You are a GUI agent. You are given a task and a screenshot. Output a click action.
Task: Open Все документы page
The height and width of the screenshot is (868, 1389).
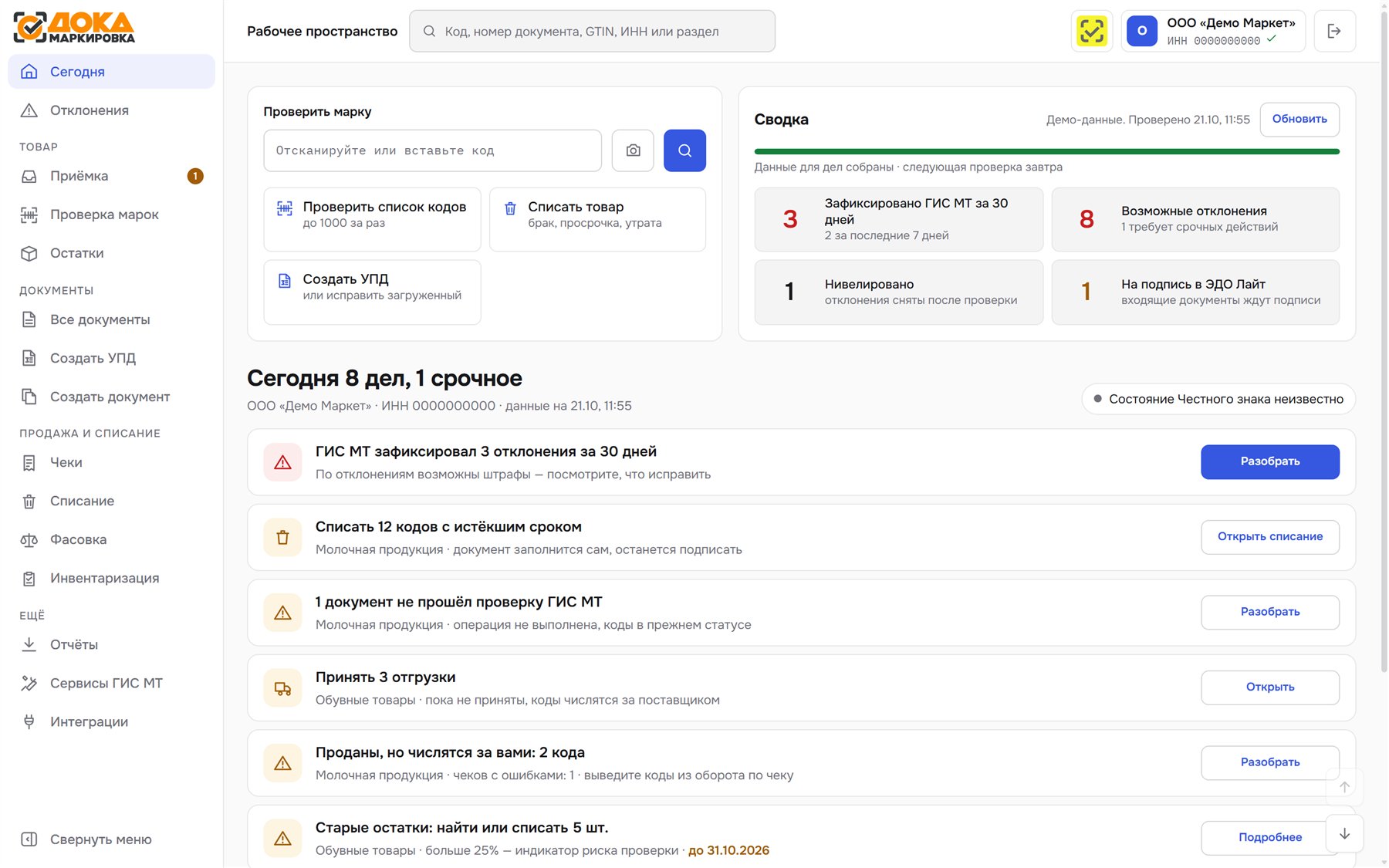pyautogui.click(x=112, y=319)
